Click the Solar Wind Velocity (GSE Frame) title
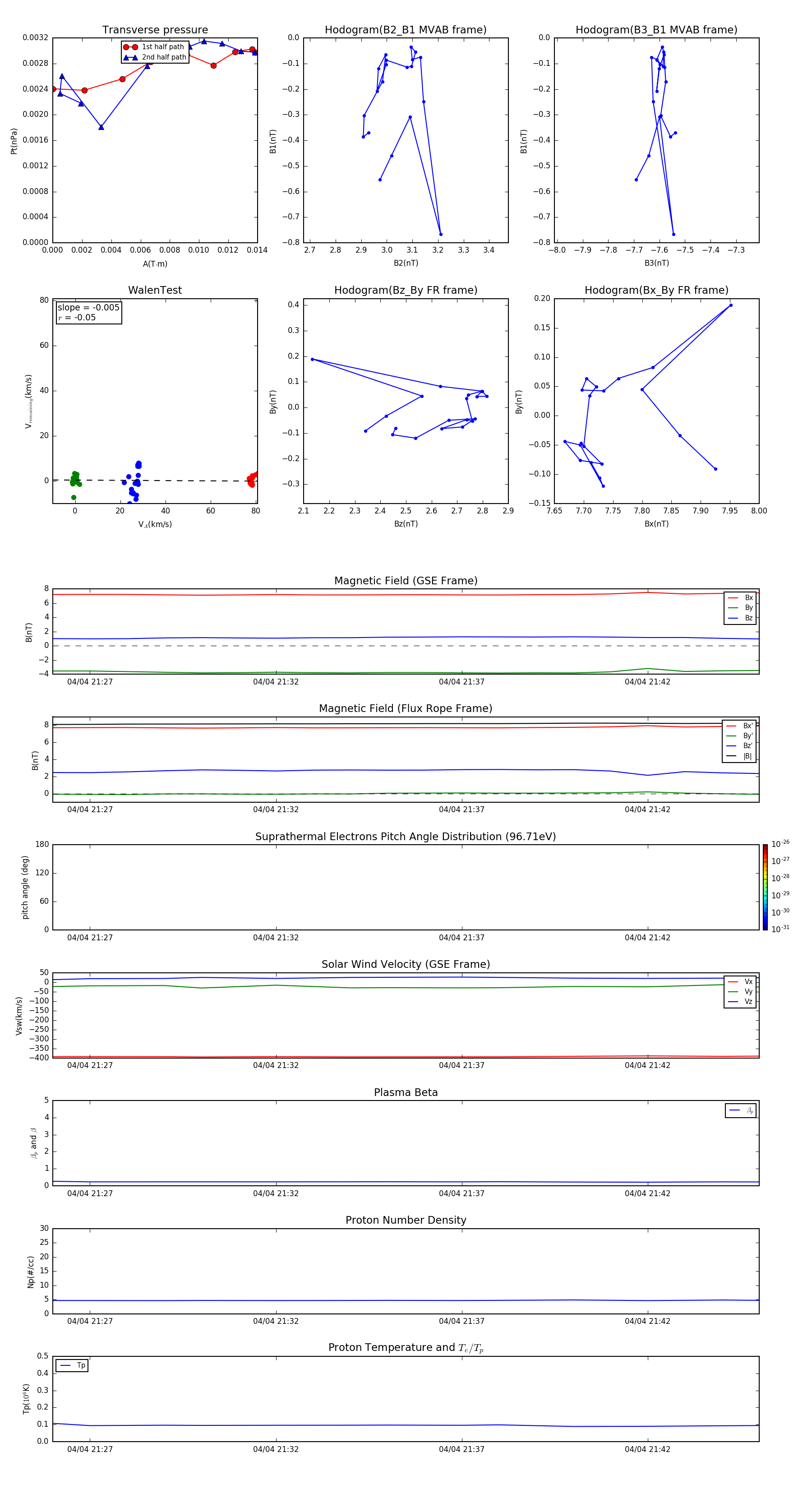The image size is (812, 1489). pos(406,964)
